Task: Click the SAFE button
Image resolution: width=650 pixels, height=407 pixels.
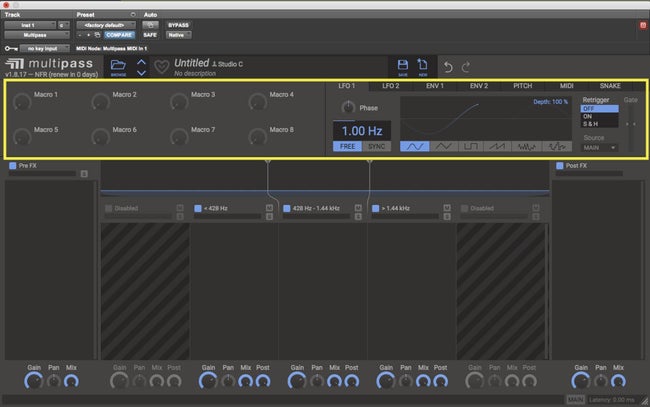Action: [x=150, y=35]
